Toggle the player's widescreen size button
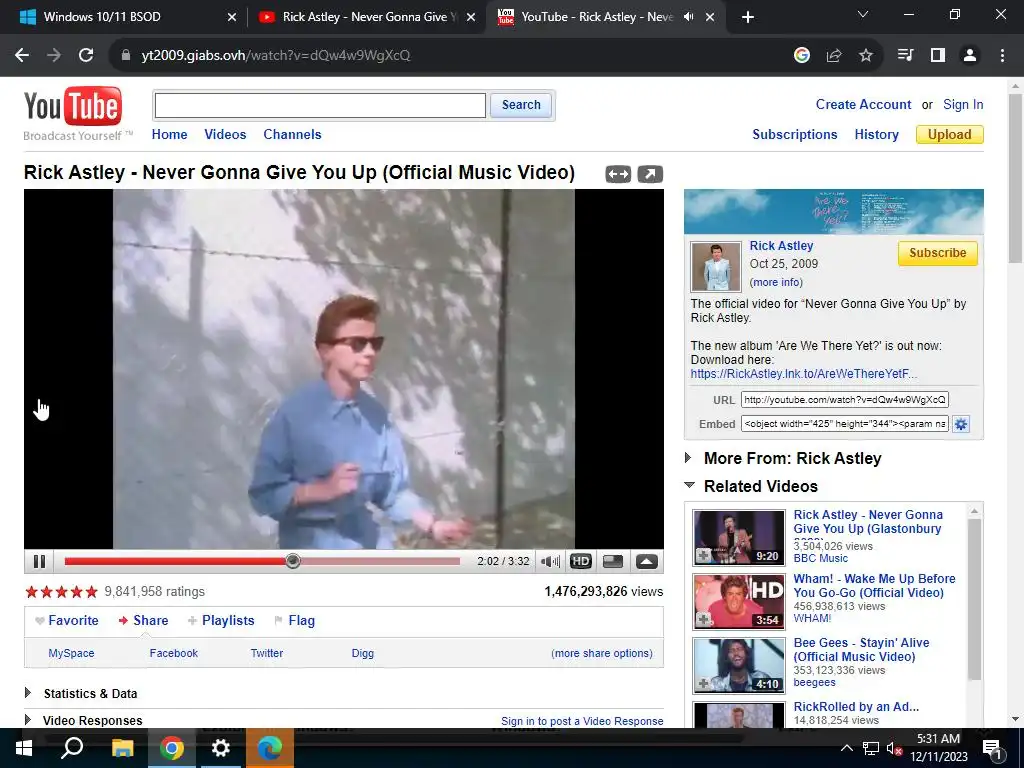 coord(613,562)
